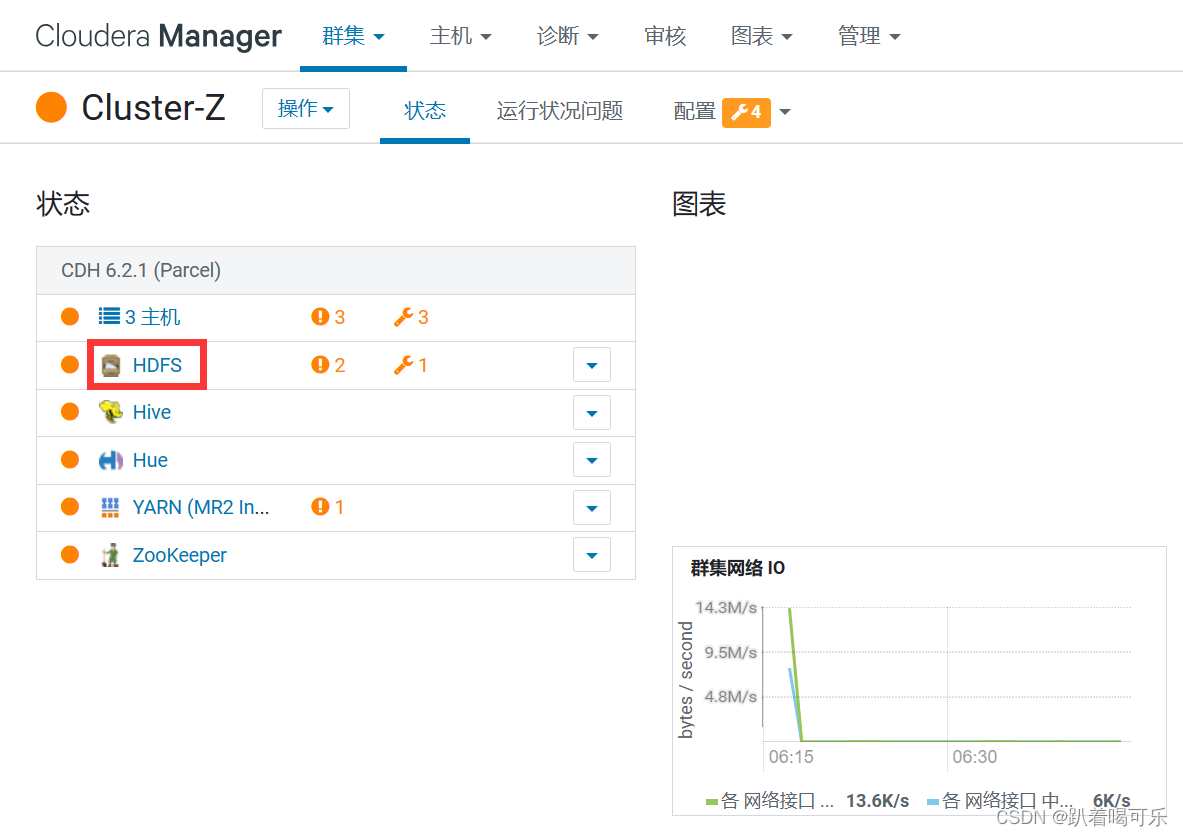Go to 审核 page
The width and height of the screenshot is (1183, 836).
point(665,35)
